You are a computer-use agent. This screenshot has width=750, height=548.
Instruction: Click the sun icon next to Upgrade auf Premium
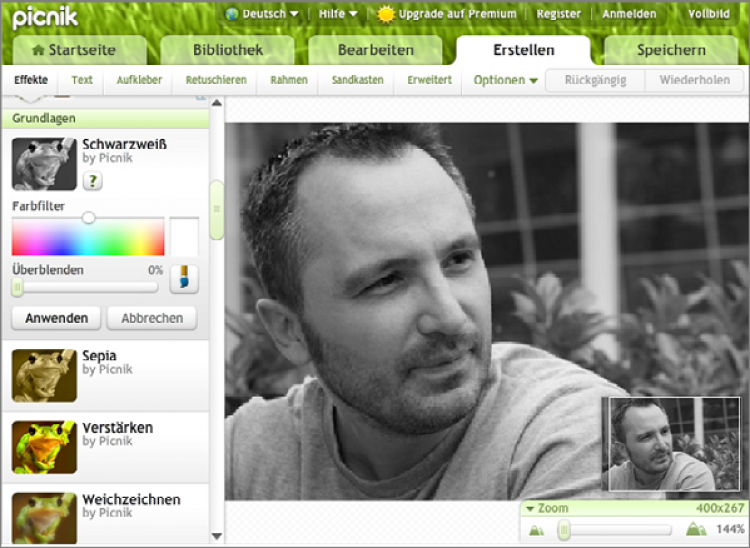(385, 14)
